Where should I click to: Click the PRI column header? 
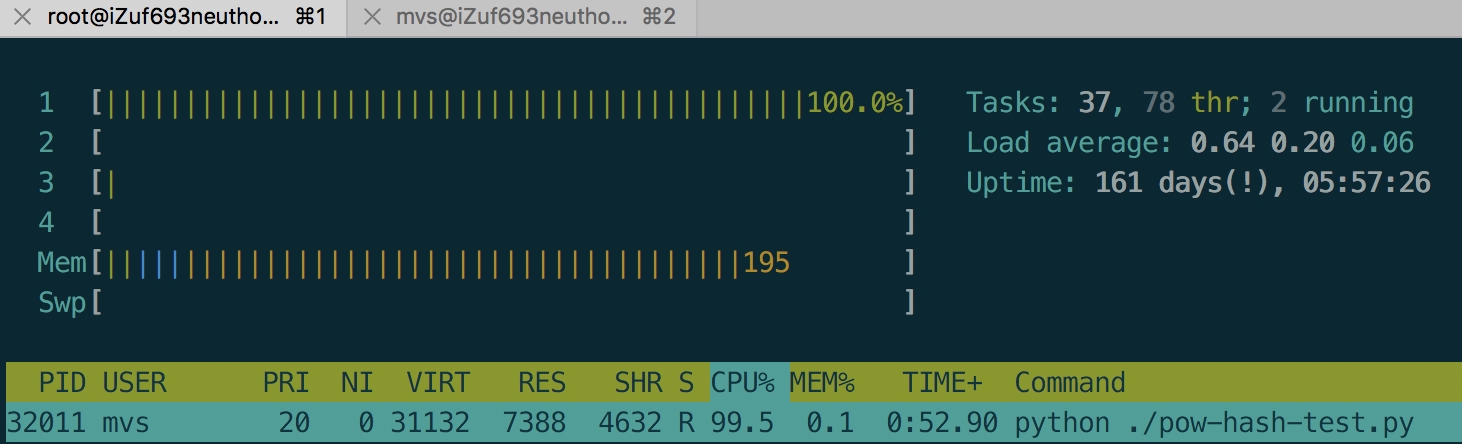[286, 383]
